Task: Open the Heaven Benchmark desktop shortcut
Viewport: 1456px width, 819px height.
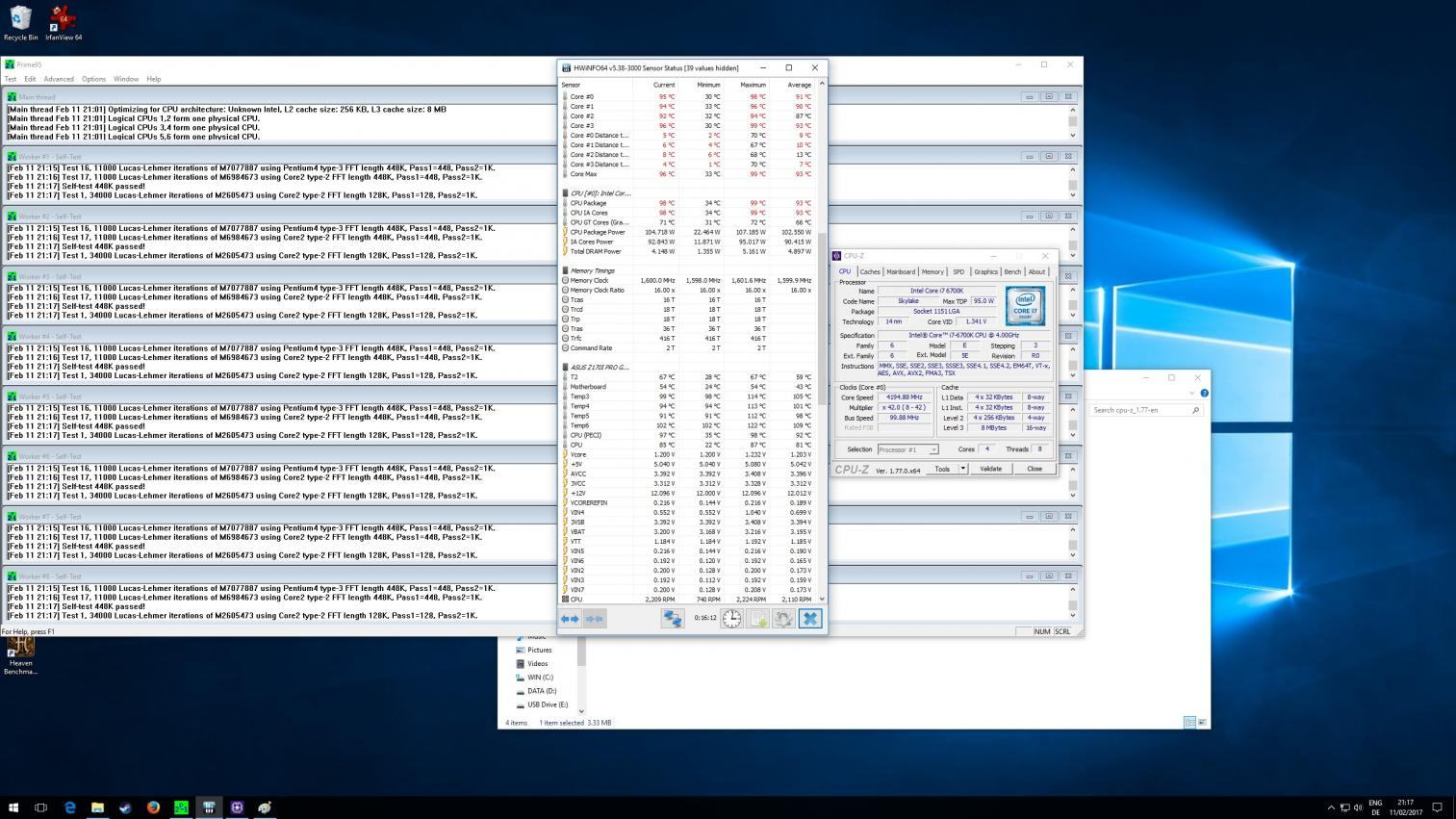Action: (20, 656)
